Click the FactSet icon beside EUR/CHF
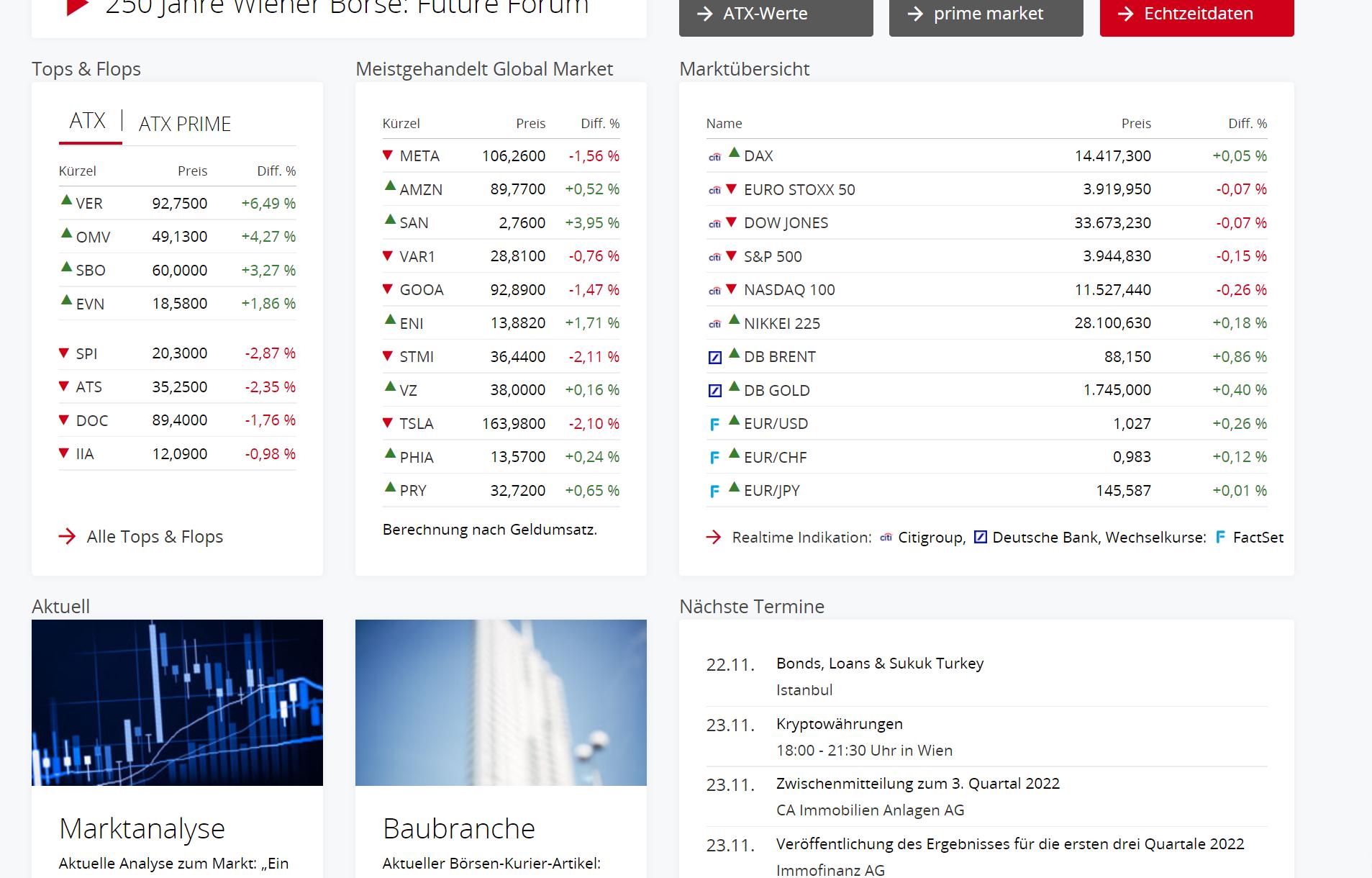Screen dimensions: 1372x878 [714, 458]
